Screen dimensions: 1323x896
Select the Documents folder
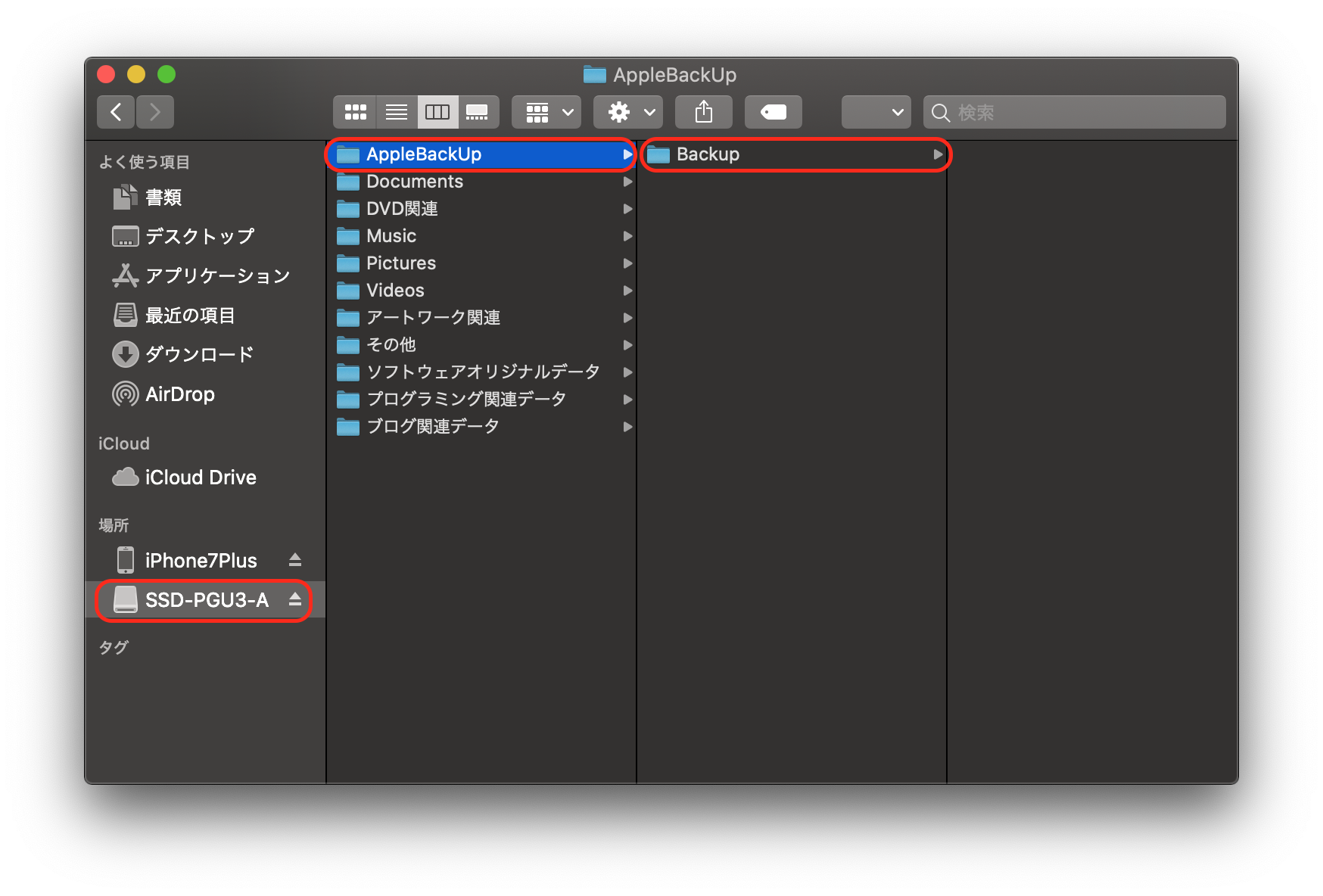tap(414, 182)
